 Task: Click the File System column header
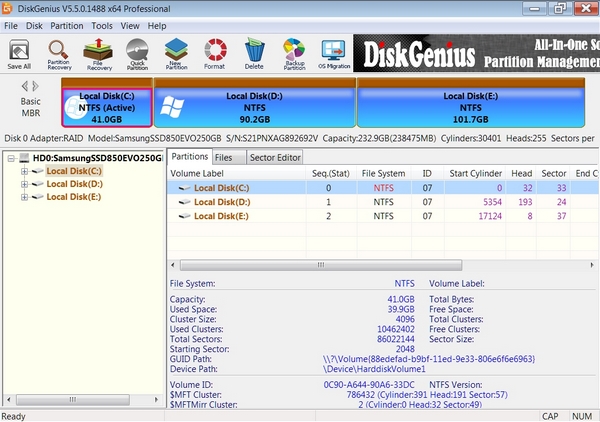382,172
